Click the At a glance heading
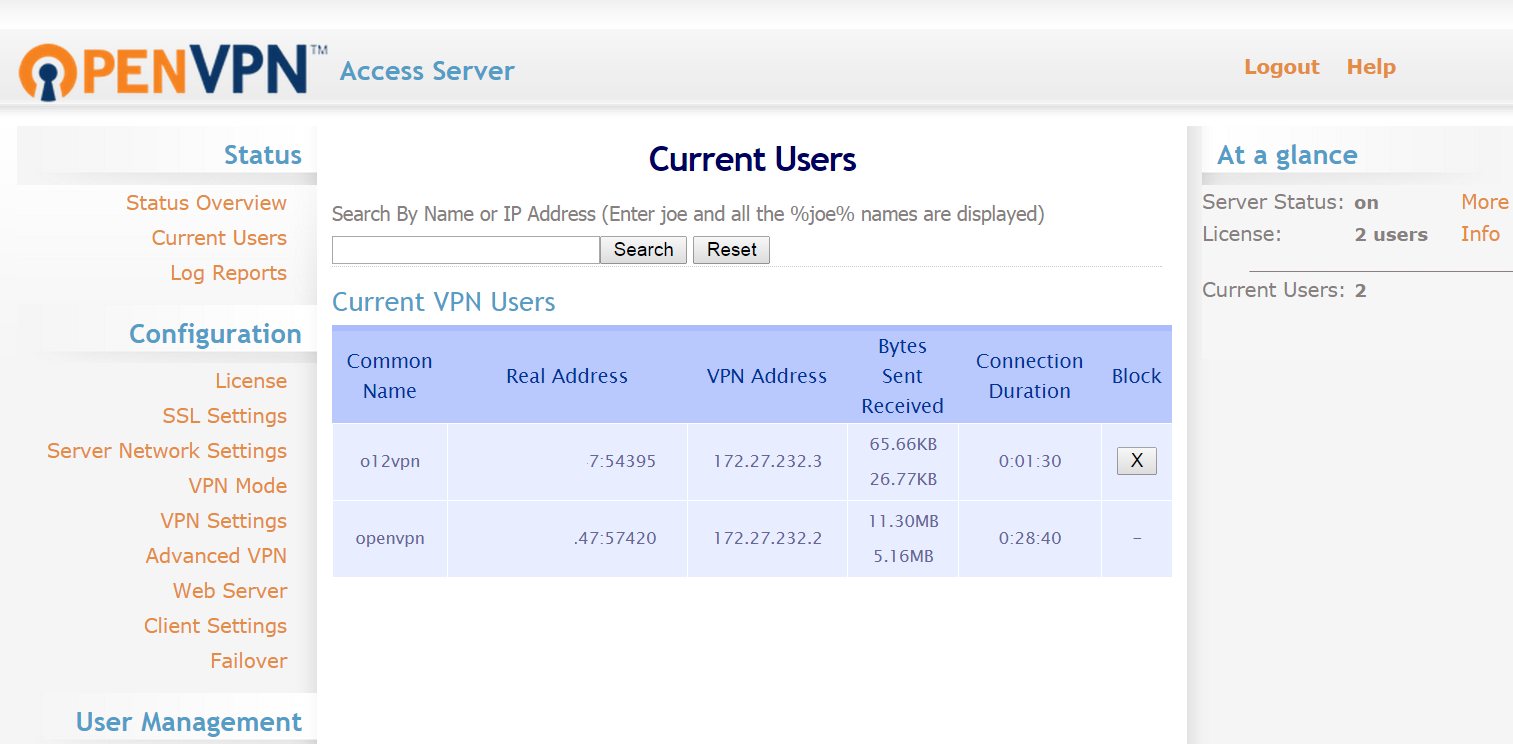Screen dimensions: 1513x744 [1287, 155]
